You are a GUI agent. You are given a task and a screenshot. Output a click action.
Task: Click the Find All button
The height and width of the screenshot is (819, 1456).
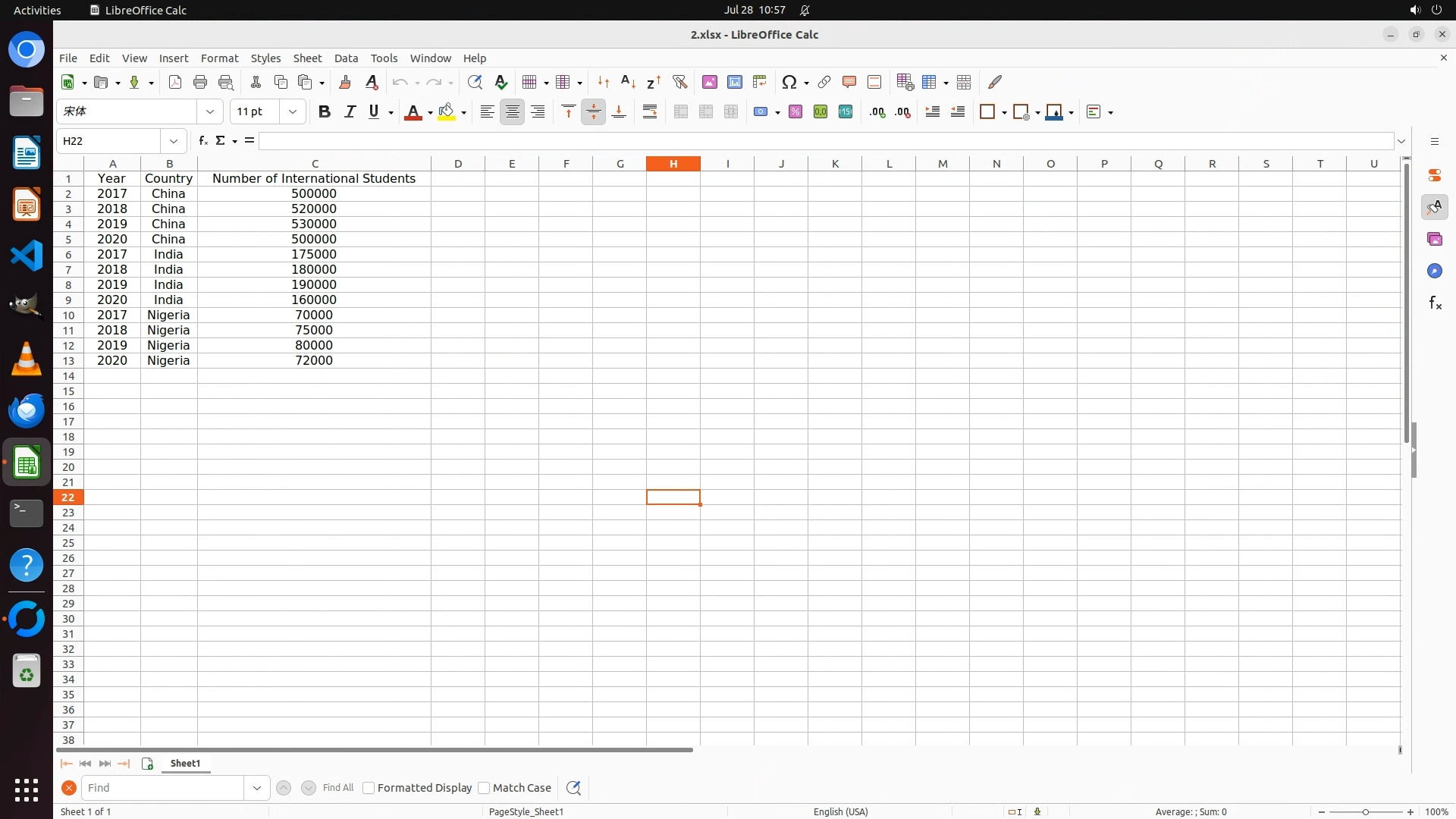tap(337, 788)
